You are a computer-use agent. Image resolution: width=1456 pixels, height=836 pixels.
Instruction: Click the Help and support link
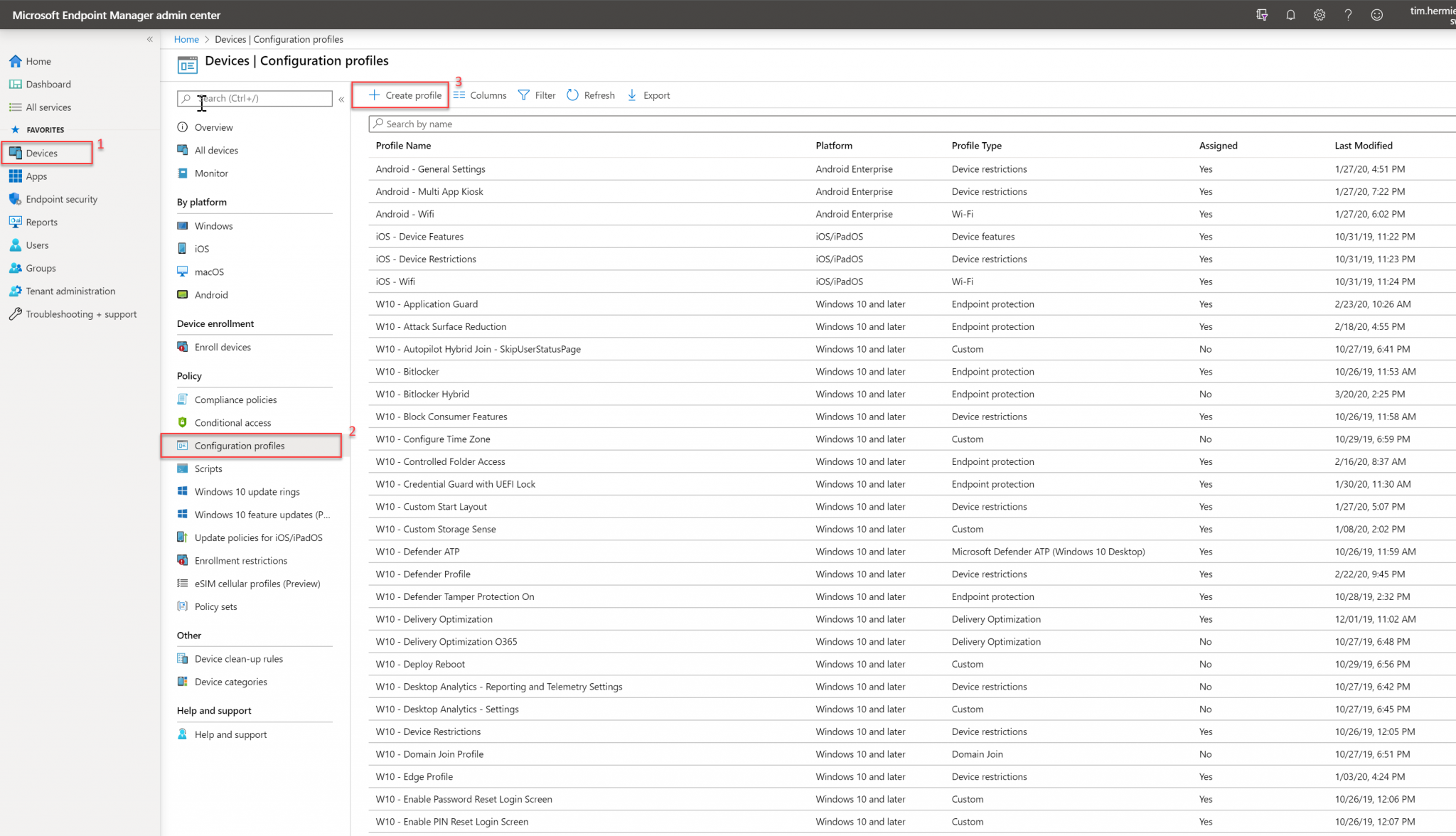[x=230, y=734]
